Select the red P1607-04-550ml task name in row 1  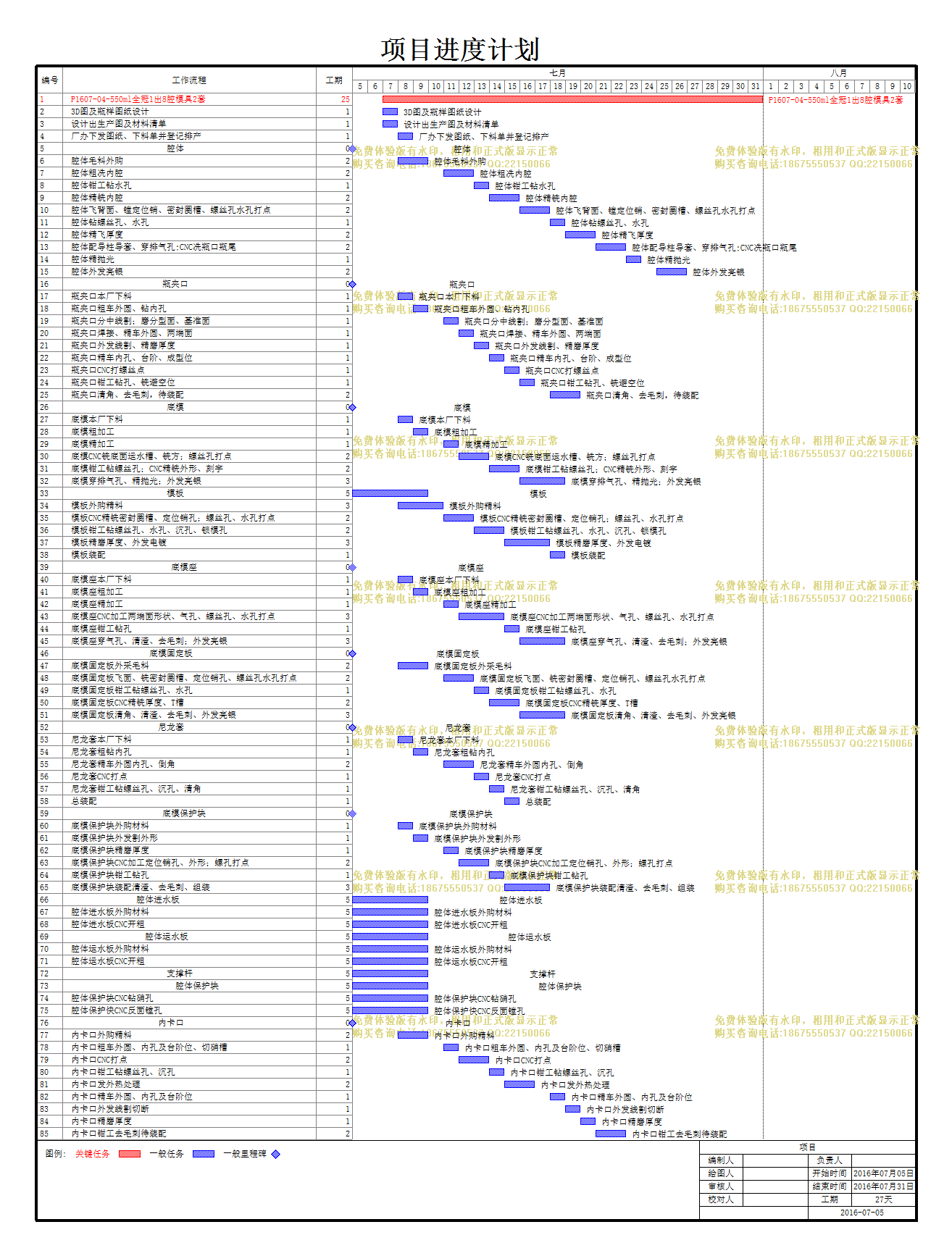click(x=138, y=99)
